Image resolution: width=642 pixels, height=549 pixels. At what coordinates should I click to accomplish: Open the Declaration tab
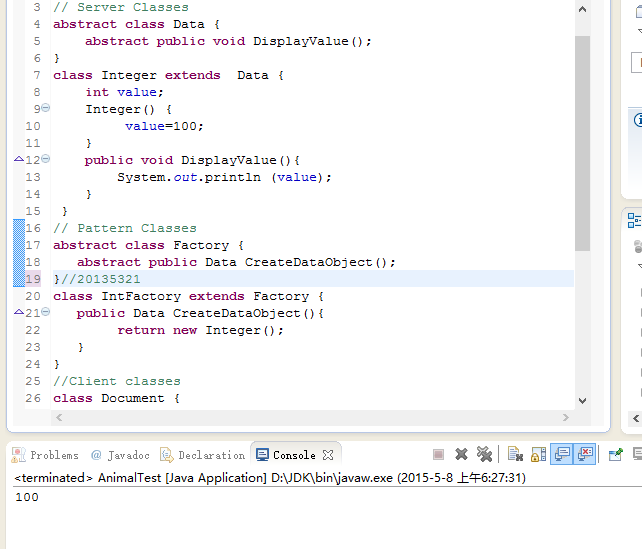[x=203, y=455]
